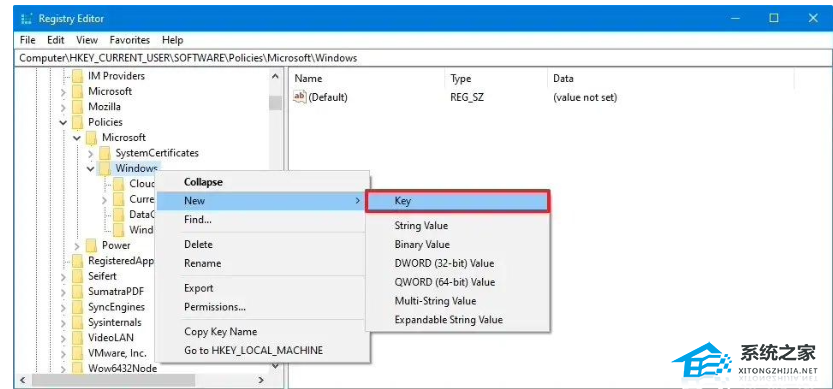Click the (value not set) data cell
Screen dimensions: 833x389
585,97
